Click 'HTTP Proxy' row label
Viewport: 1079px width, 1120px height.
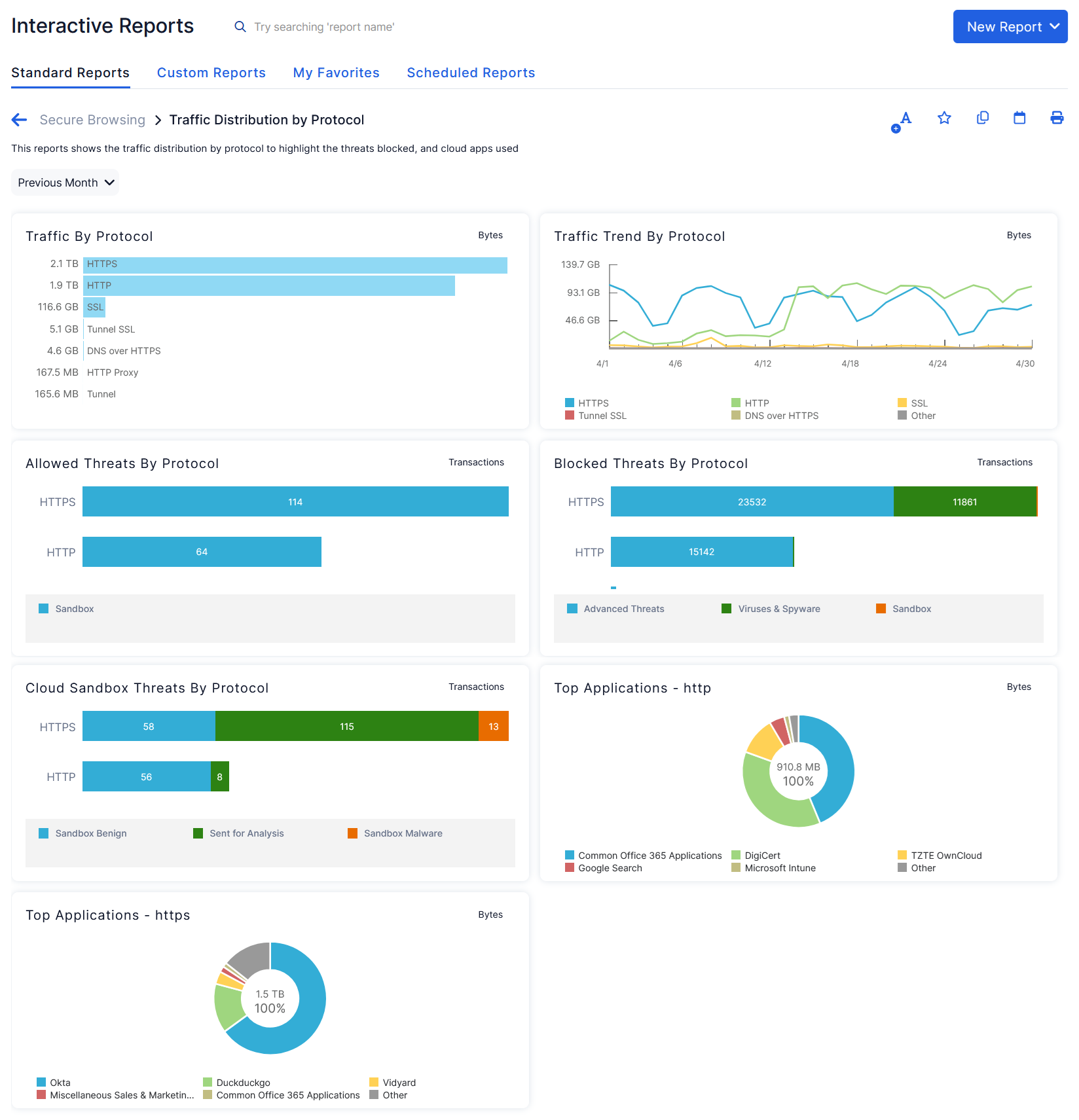113,372
